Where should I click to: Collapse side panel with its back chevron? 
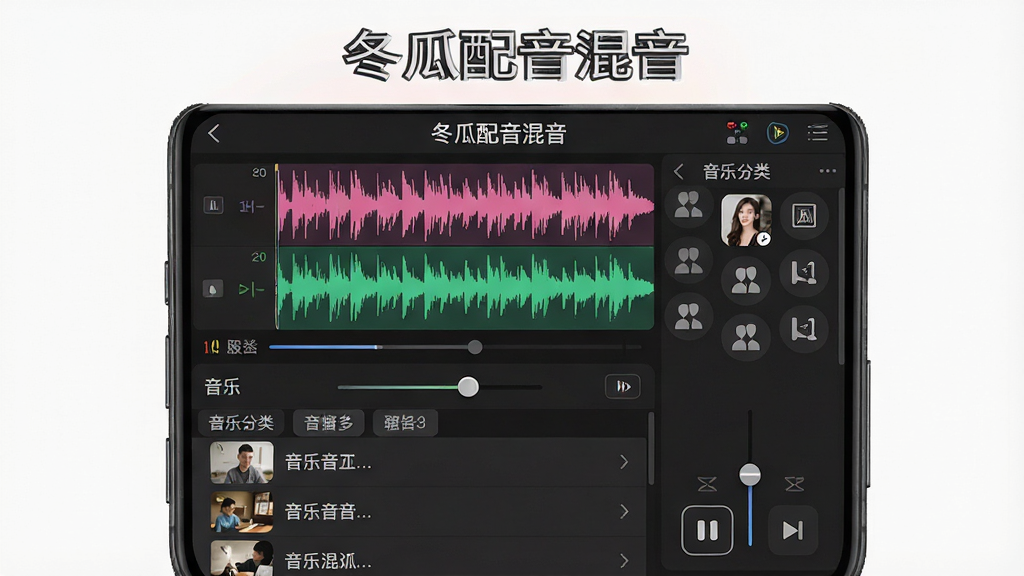679,172
